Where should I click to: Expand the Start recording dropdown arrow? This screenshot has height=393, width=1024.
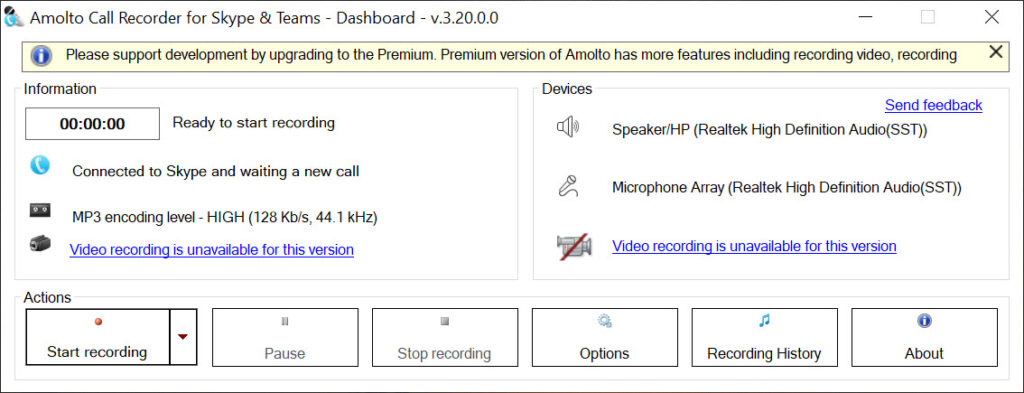[183, 337]
